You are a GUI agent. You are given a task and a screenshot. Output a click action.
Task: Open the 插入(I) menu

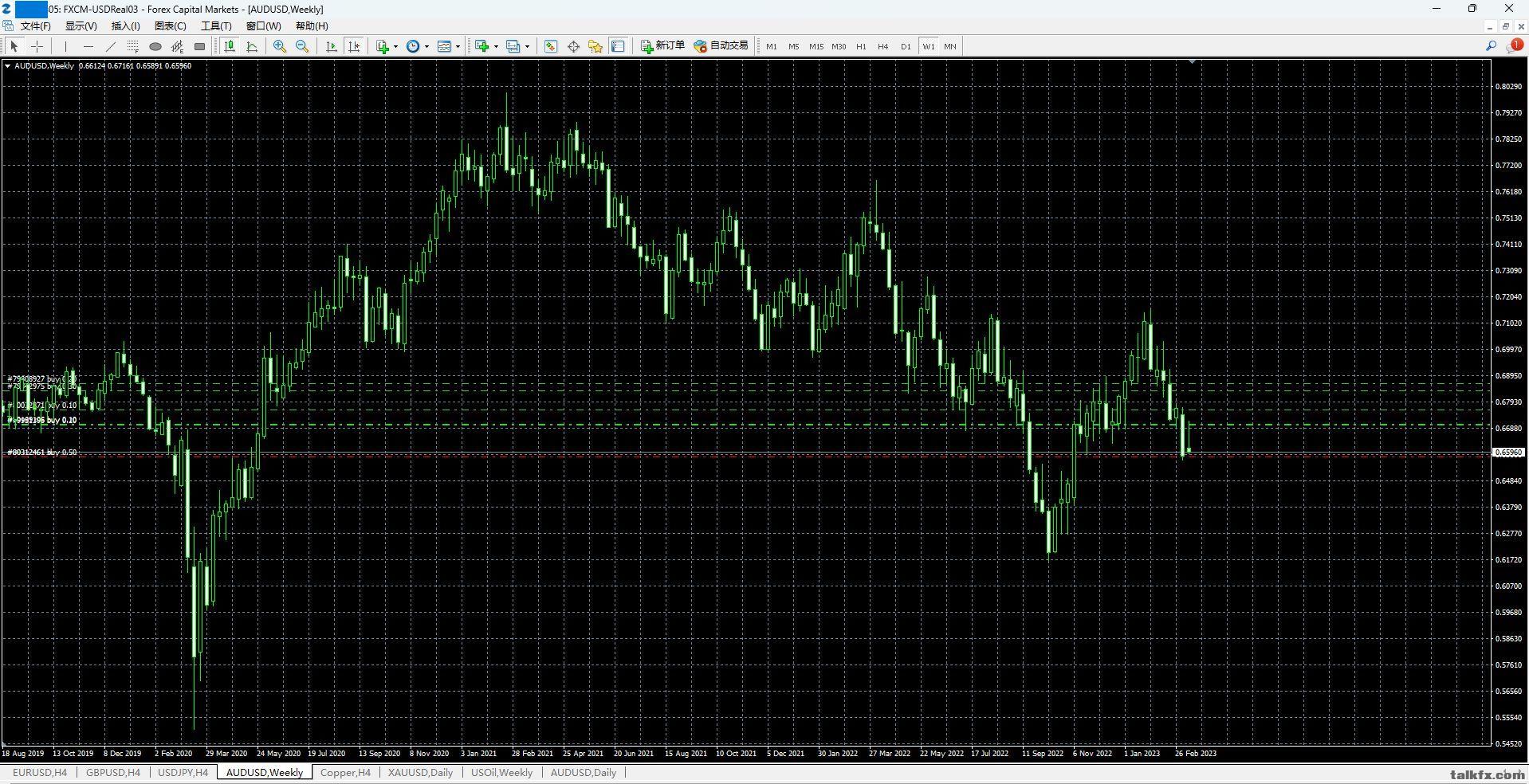coord(125,26)
